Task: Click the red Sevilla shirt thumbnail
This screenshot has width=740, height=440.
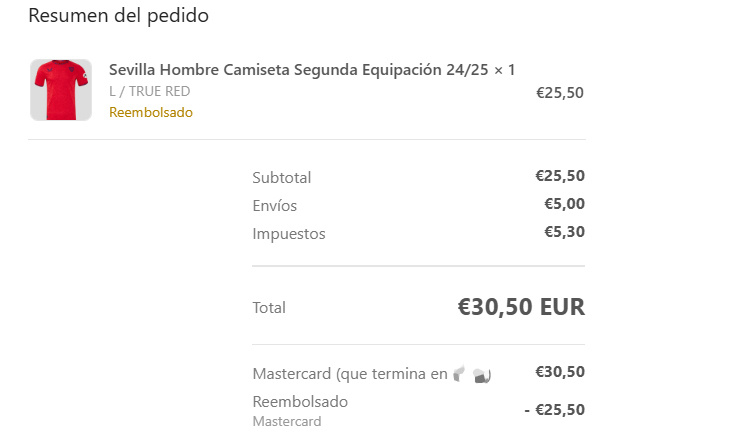Action: [61, 90]
